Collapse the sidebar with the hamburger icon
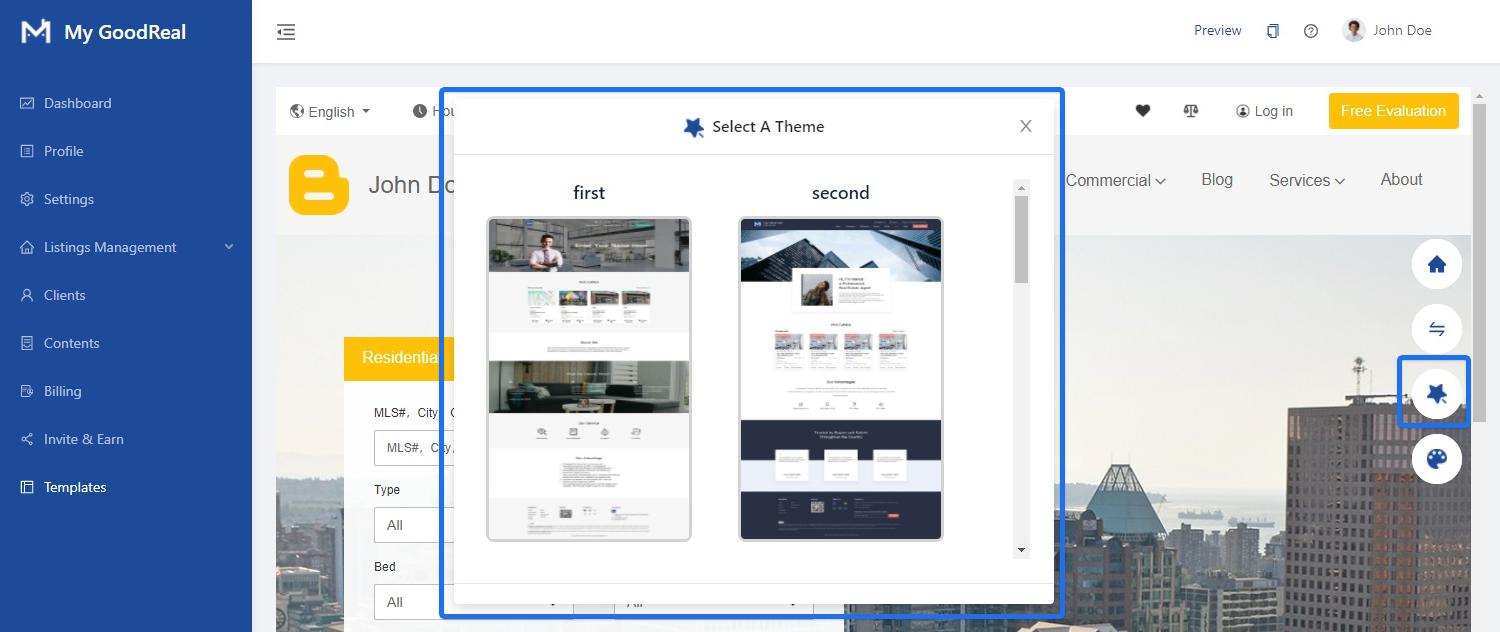1500x632 pixels. coord(286,31)
